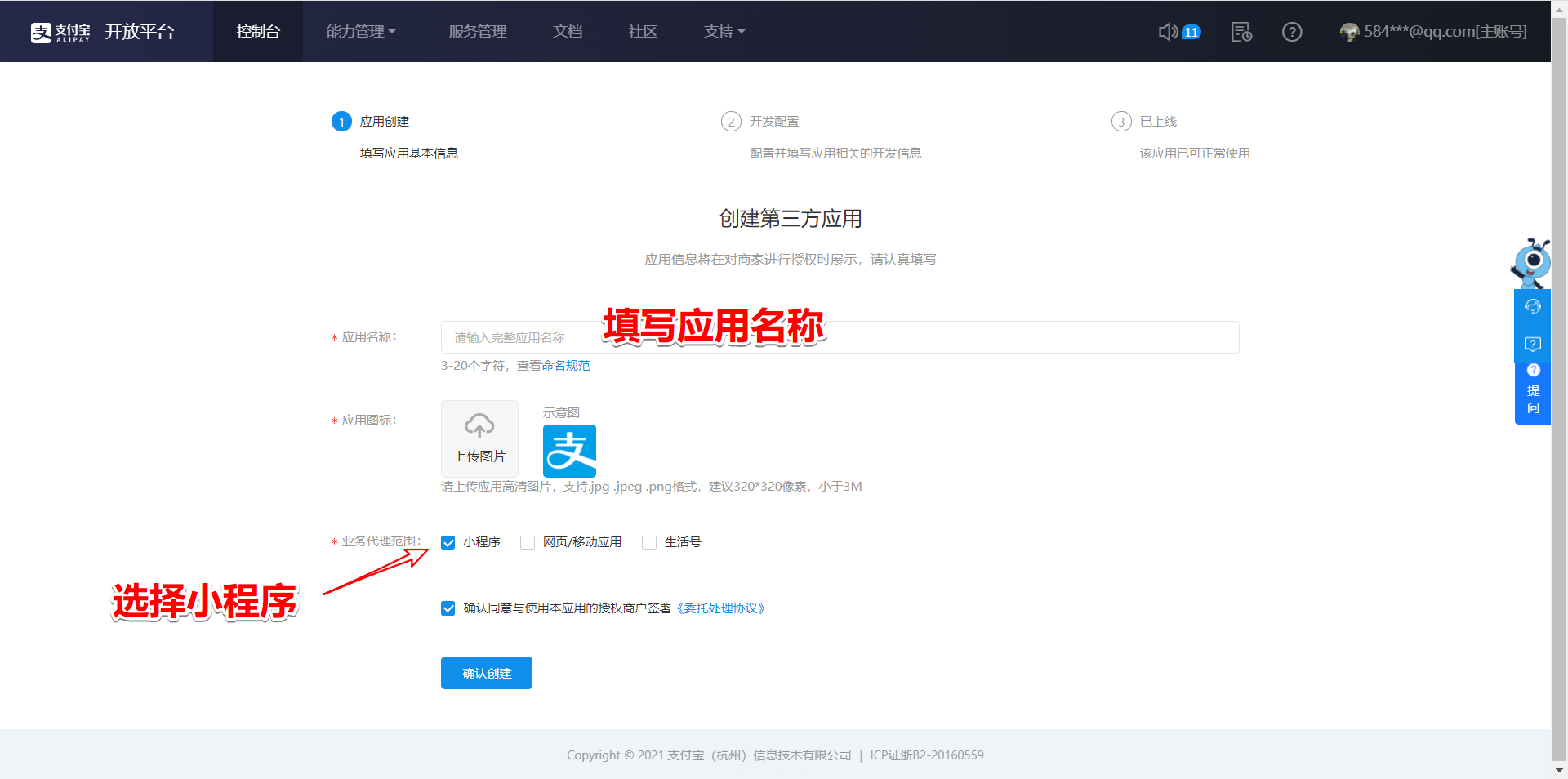Uncheck the 小程序 checkbox
1568x779 pixels.
(448, 542)
